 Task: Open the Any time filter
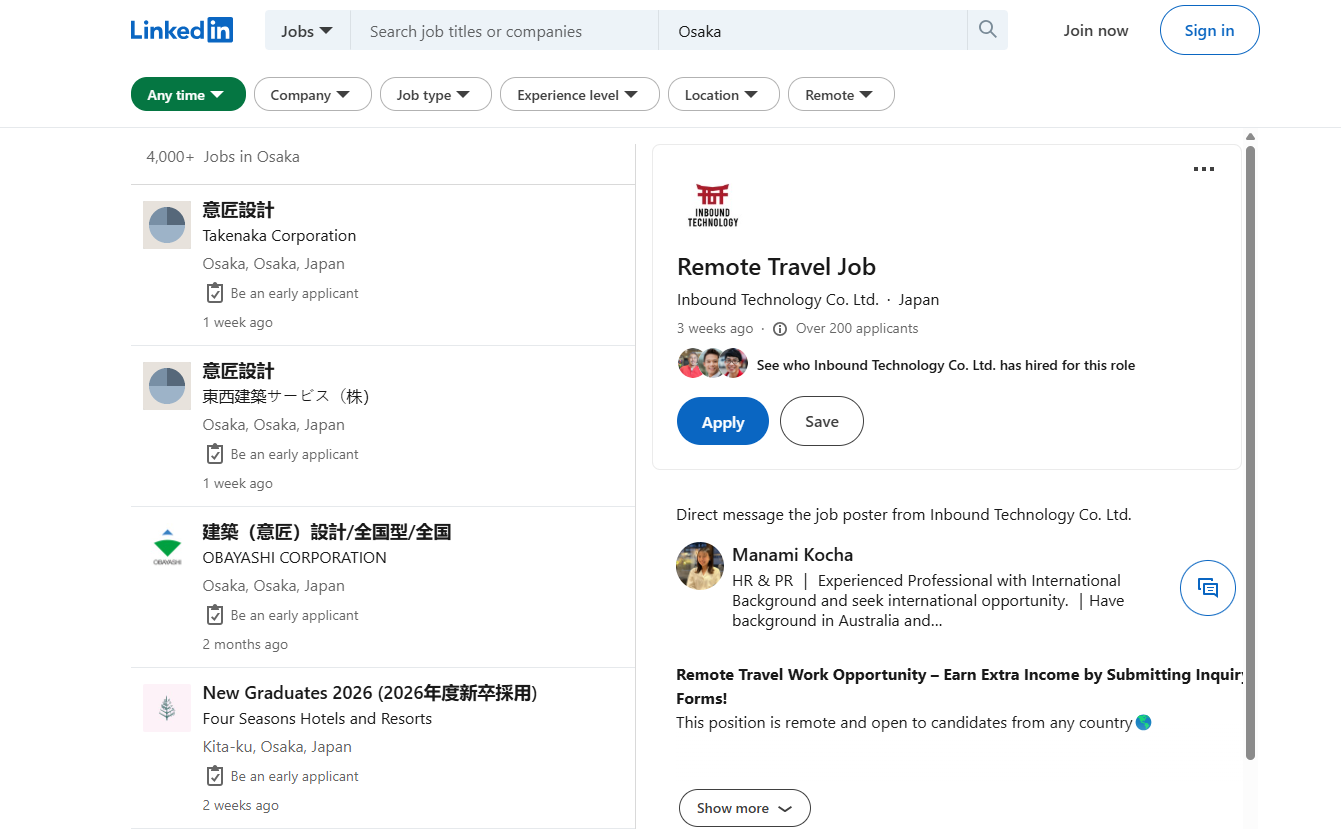188,94
